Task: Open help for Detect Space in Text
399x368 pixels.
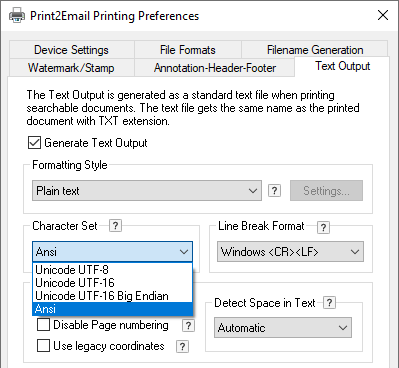Action: click(x=329, y=303)
